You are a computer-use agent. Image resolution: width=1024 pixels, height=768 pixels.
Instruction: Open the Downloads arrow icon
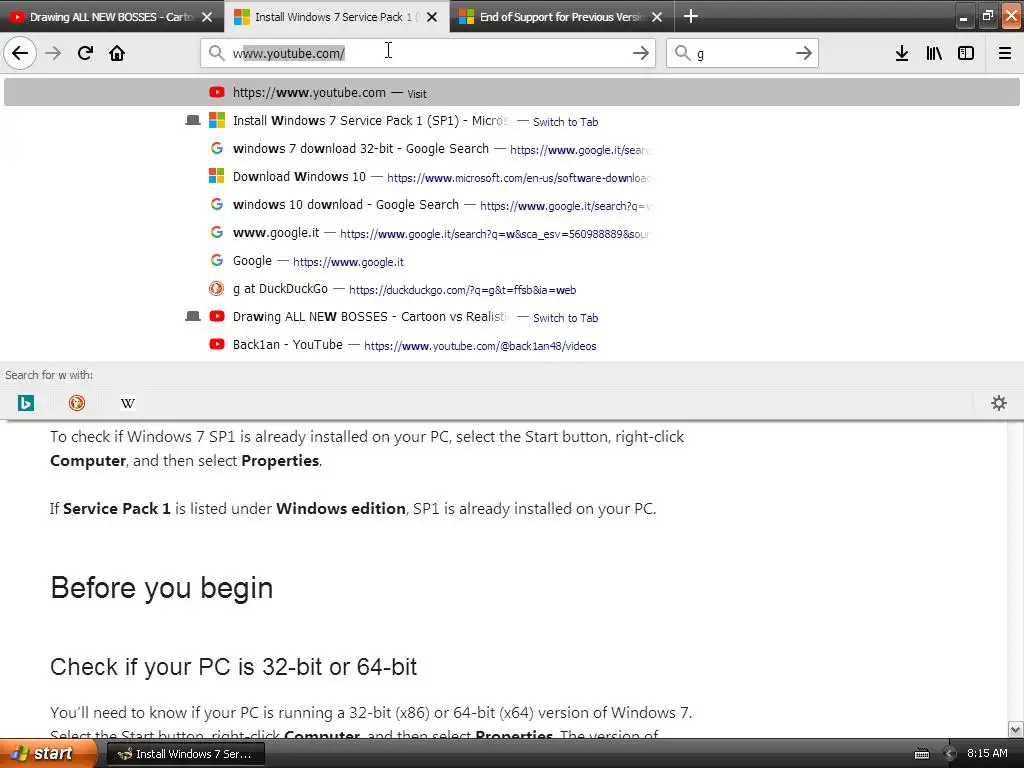coord(902,53)
